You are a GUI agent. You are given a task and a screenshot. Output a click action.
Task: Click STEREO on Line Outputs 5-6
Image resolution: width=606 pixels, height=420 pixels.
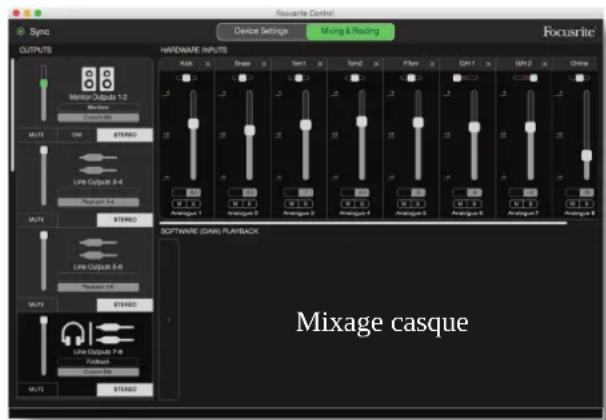125,305
